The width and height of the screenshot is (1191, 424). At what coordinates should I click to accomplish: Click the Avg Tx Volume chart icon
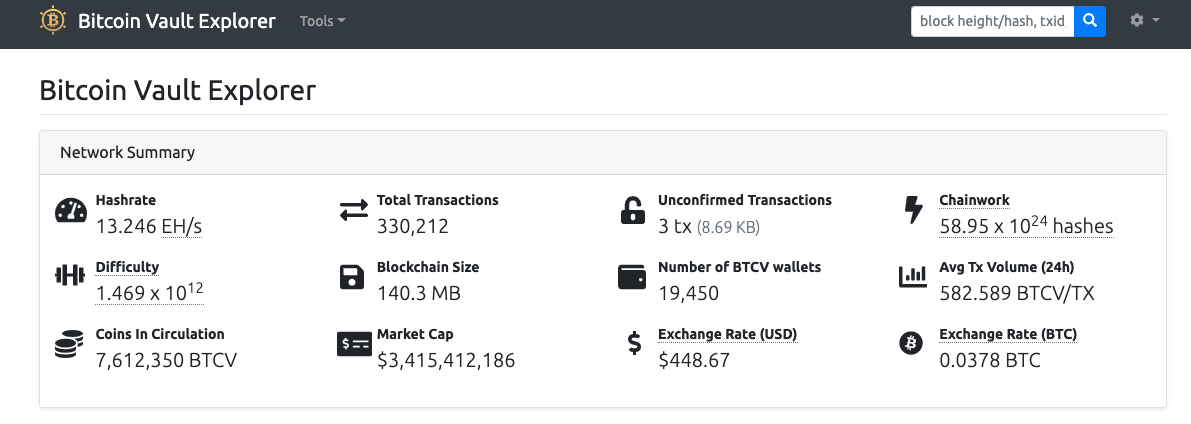click(x=913, y=277)
